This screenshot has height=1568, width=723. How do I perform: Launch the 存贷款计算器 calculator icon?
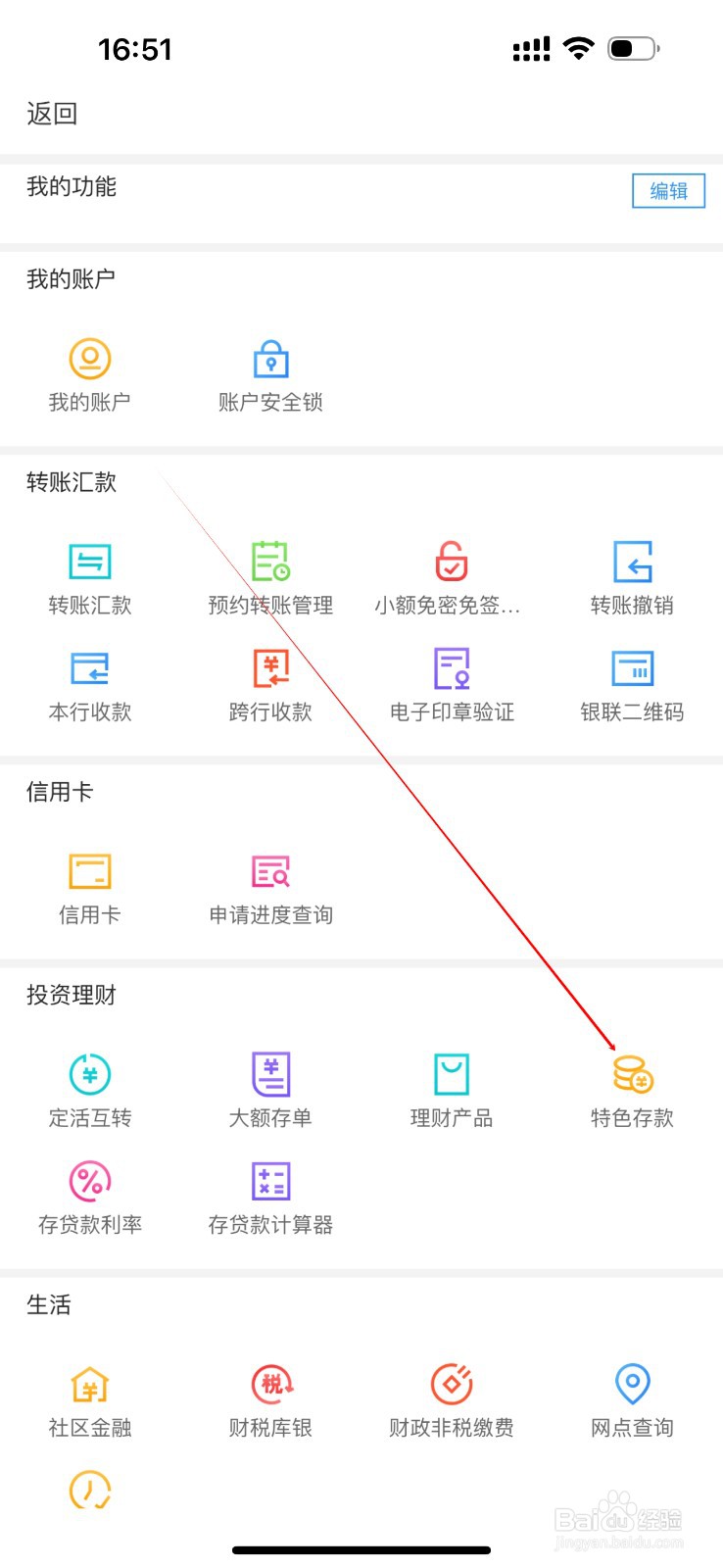click(x=271, y=1181)
